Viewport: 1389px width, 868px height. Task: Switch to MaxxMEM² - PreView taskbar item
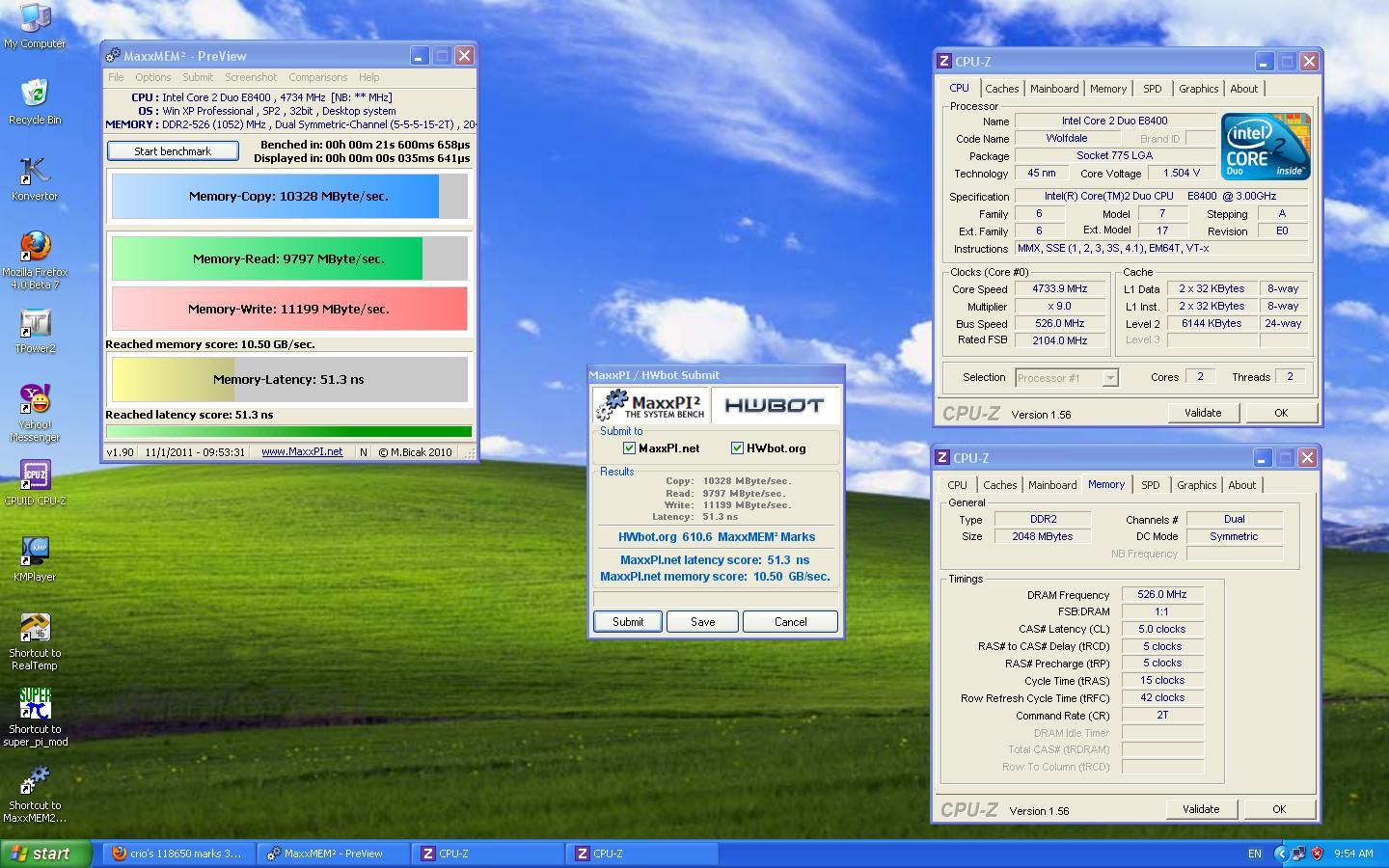click(x=334, y=854)
